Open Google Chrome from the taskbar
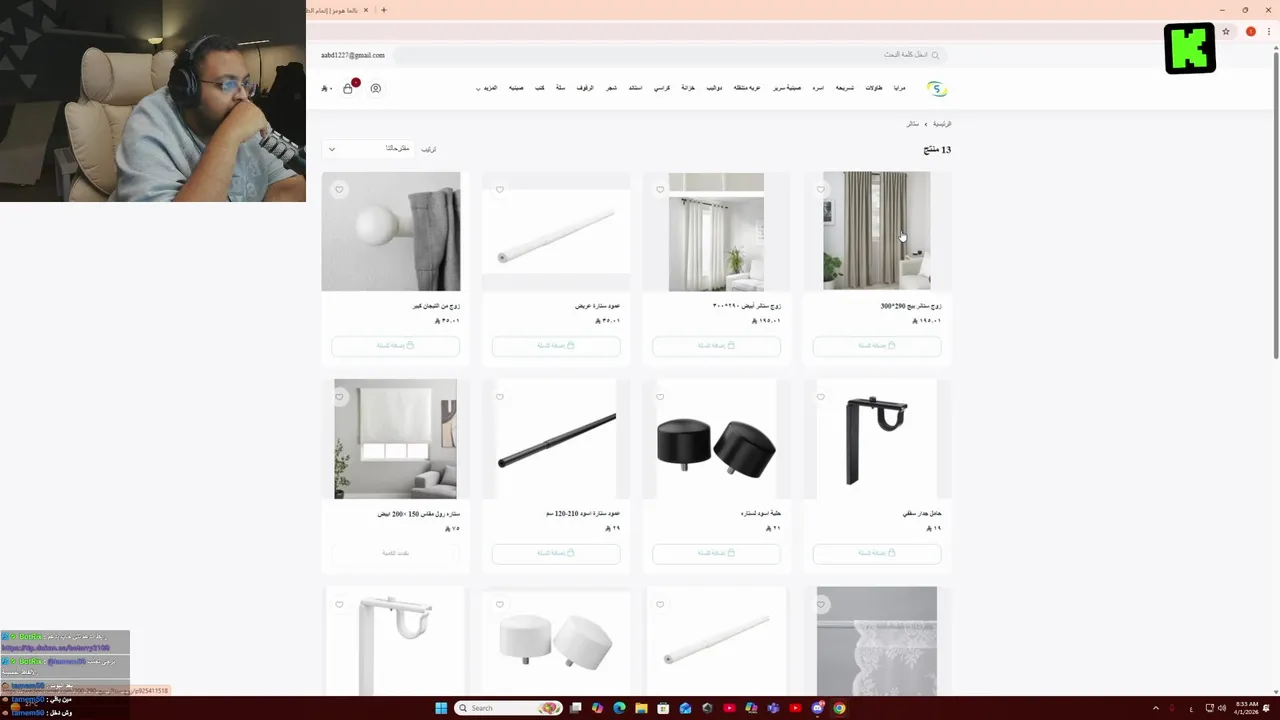This screenshot has width=1280, height=720. (839, 708)
